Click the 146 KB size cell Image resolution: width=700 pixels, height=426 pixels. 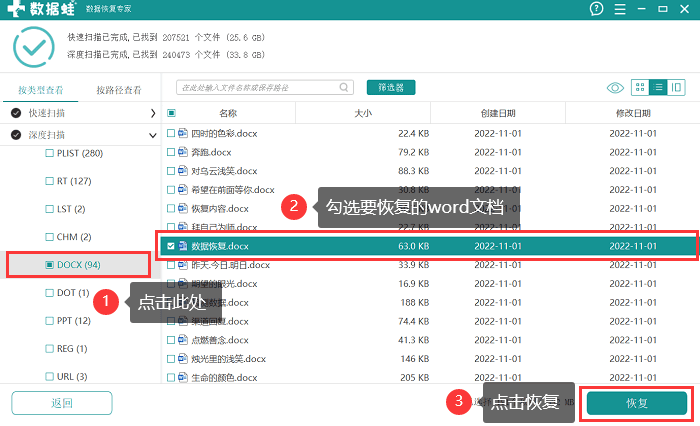(x=415, y=359)
